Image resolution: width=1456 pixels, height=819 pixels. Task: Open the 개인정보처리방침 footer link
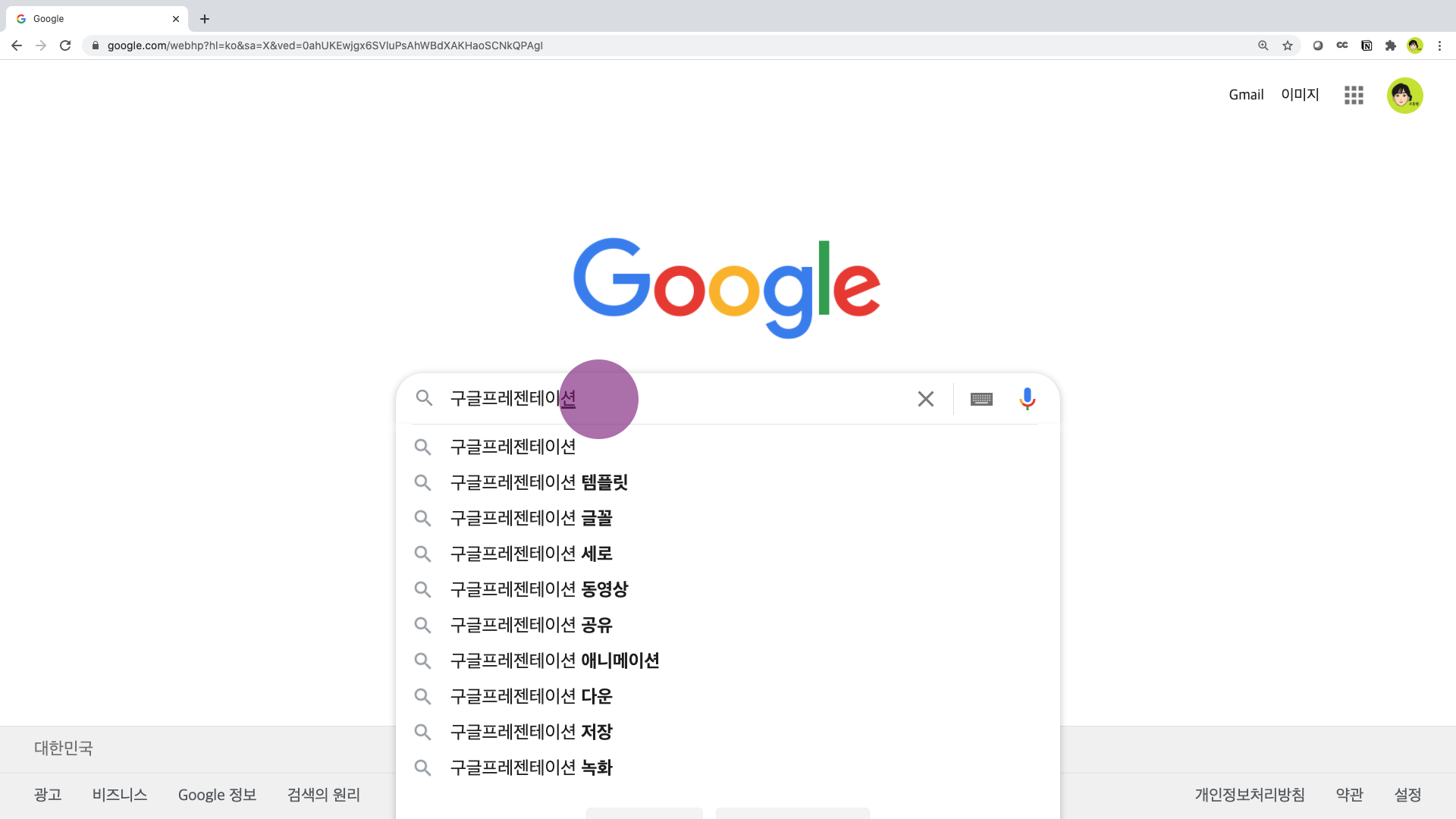tap(1250, 795)
